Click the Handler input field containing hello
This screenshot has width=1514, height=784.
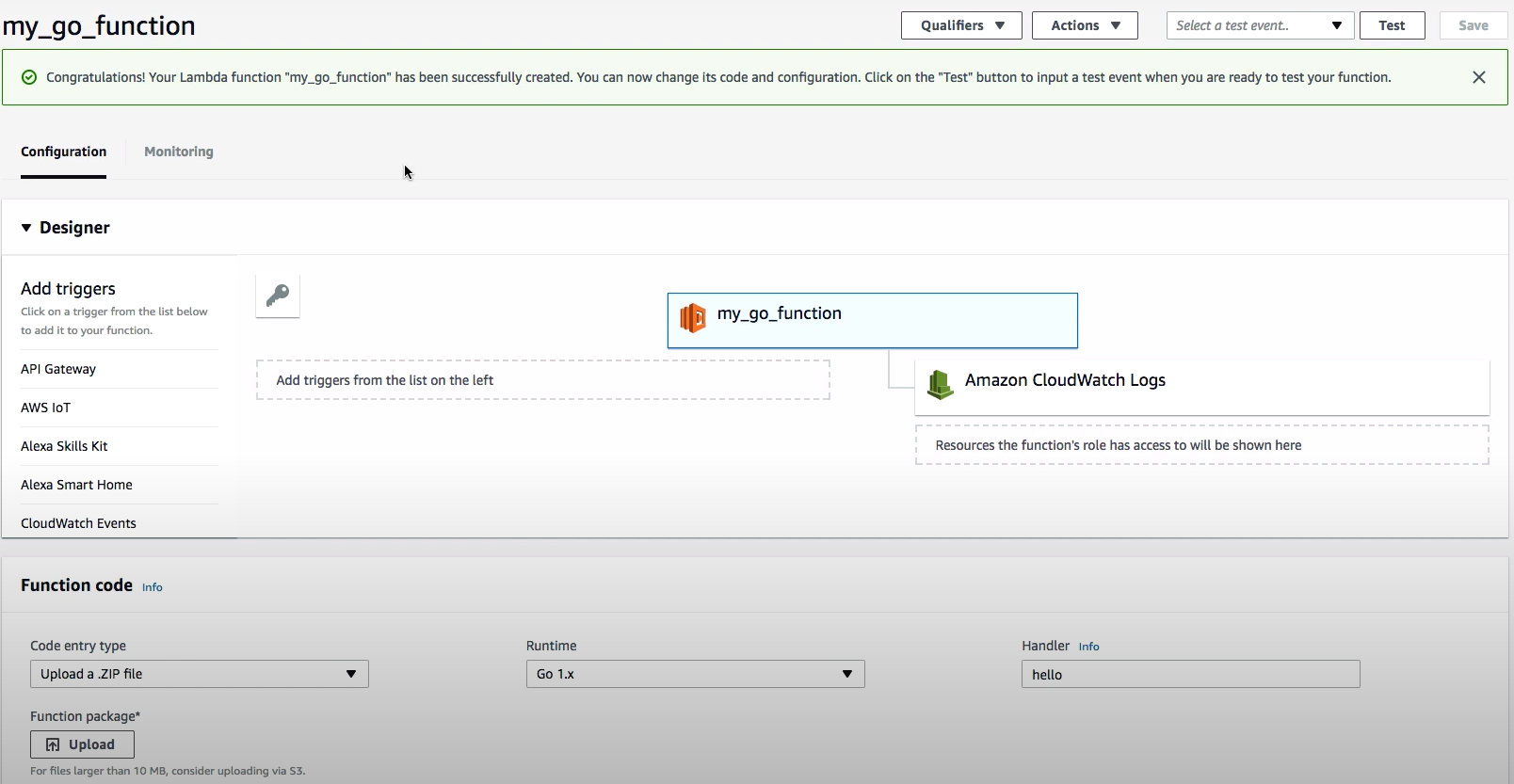pyautogui.click(x=1190, y=674)
